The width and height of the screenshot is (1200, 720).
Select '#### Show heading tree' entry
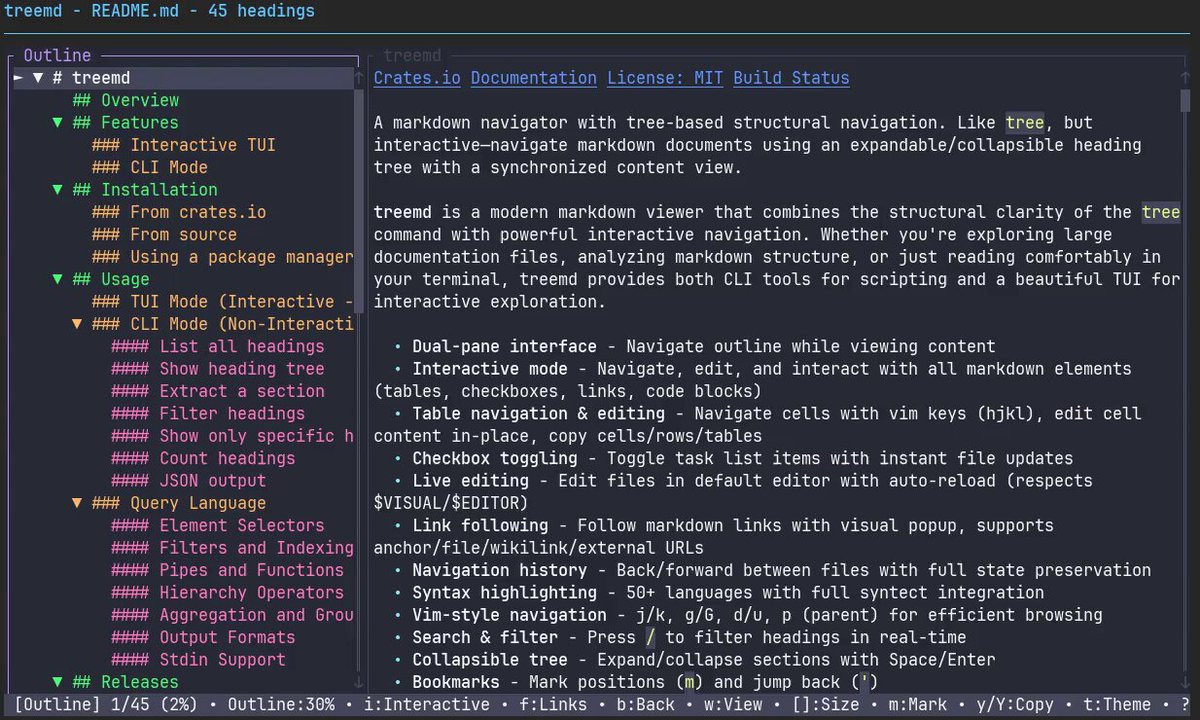click(x=218, y=369)
